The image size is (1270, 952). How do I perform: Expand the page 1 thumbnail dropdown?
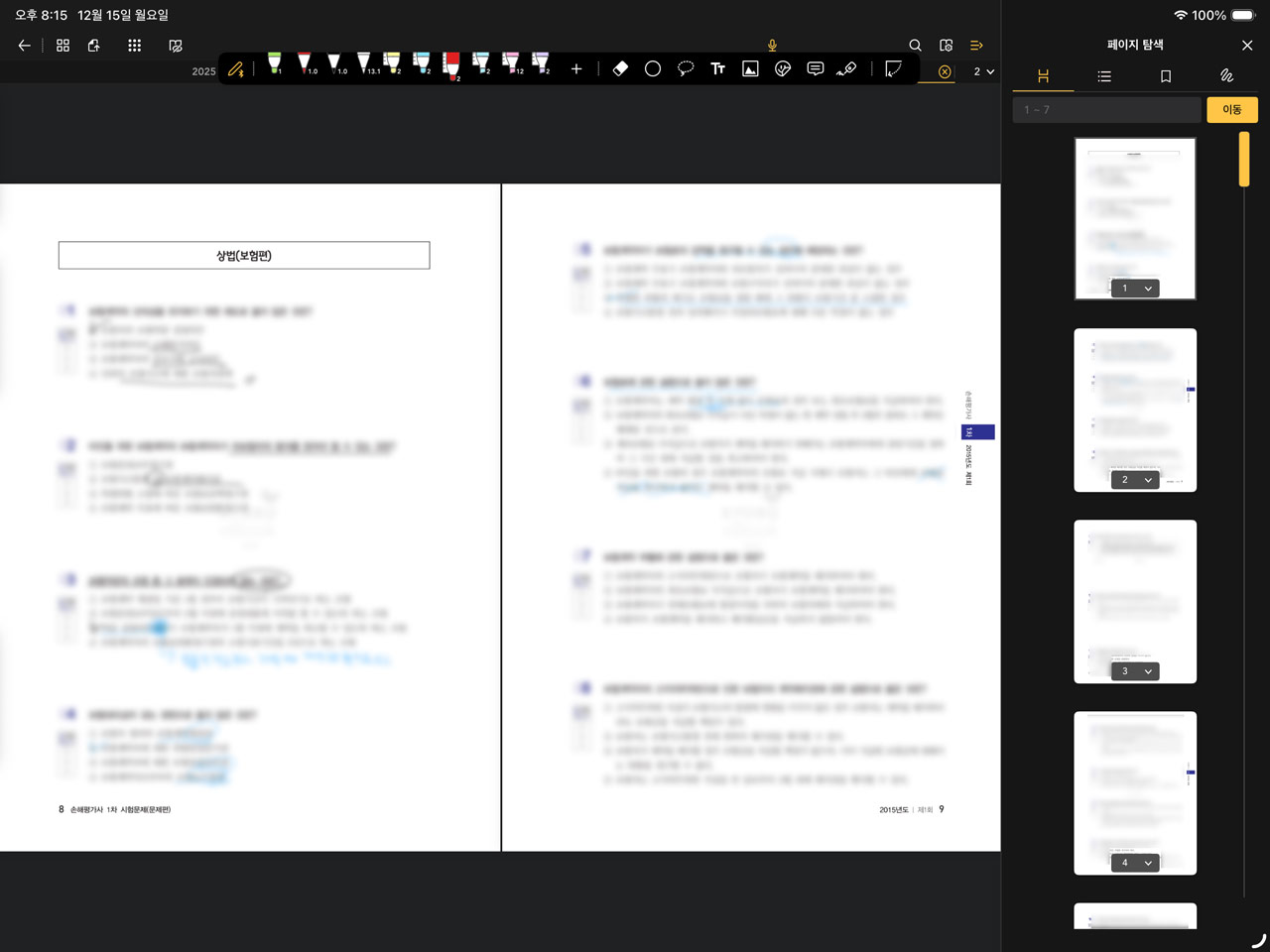[1148, 289]
